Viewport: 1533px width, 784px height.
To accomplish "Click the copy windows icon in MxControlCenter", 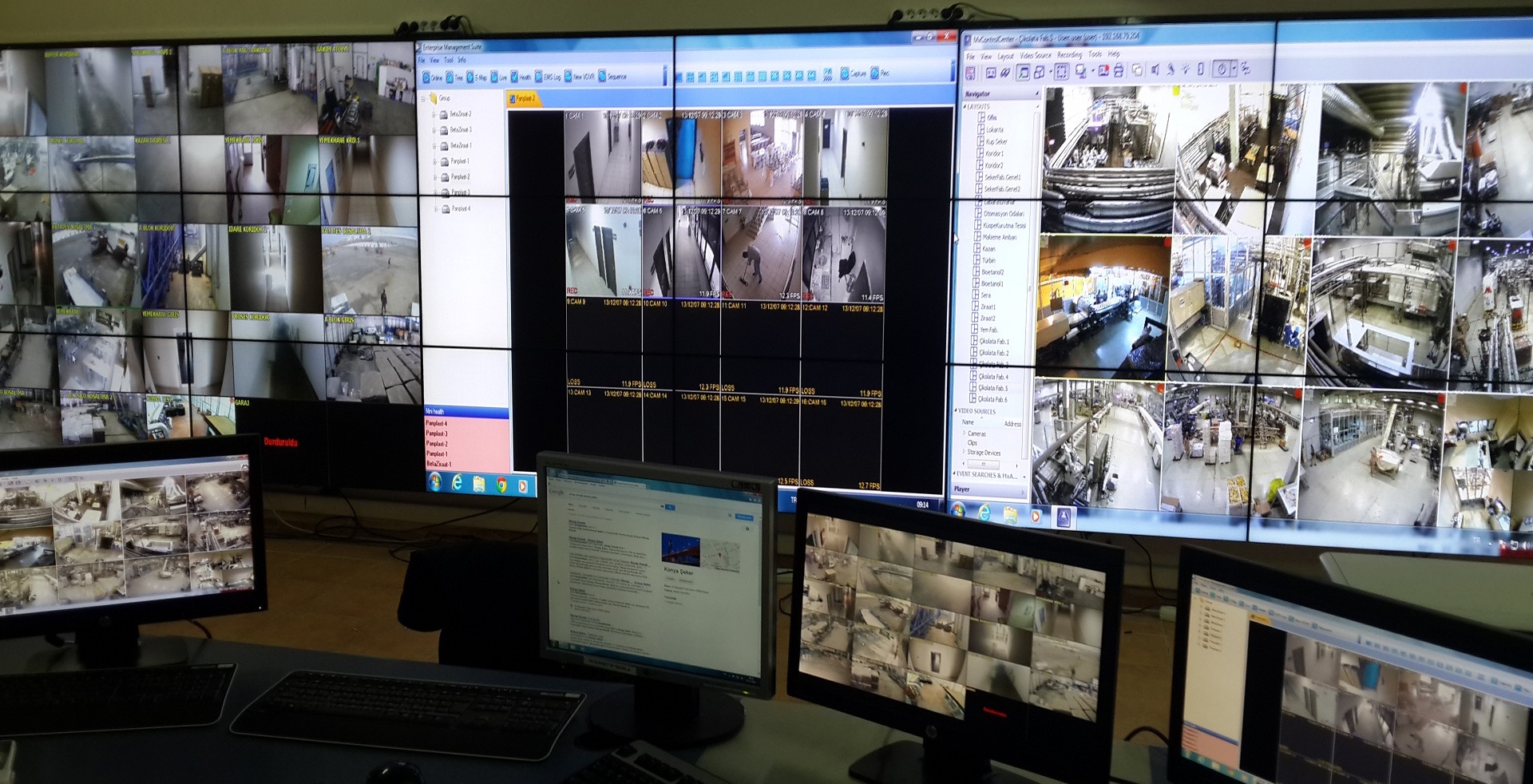I will 1137,70.
